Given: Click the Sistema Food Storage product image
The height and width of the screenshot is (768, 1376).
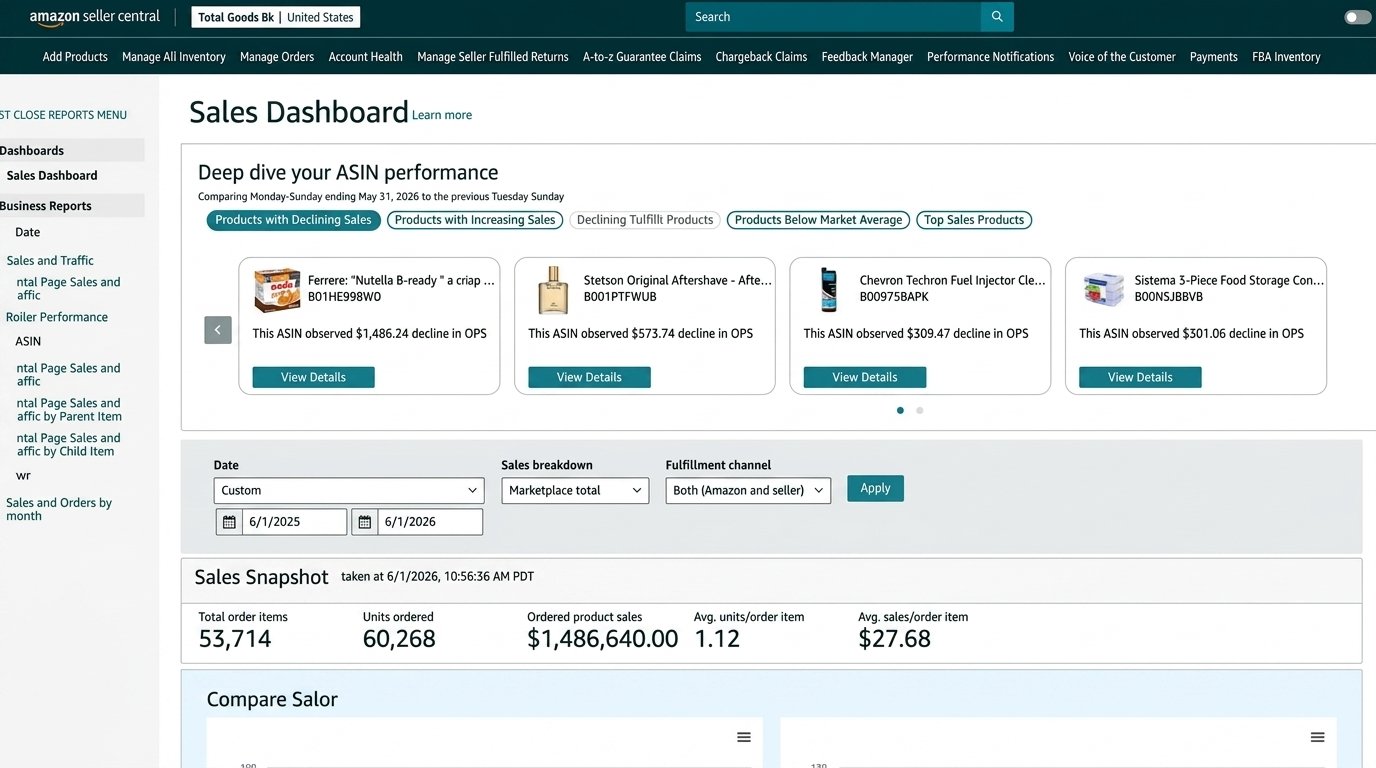Looking at the screenshot, I should [1104, 290].
